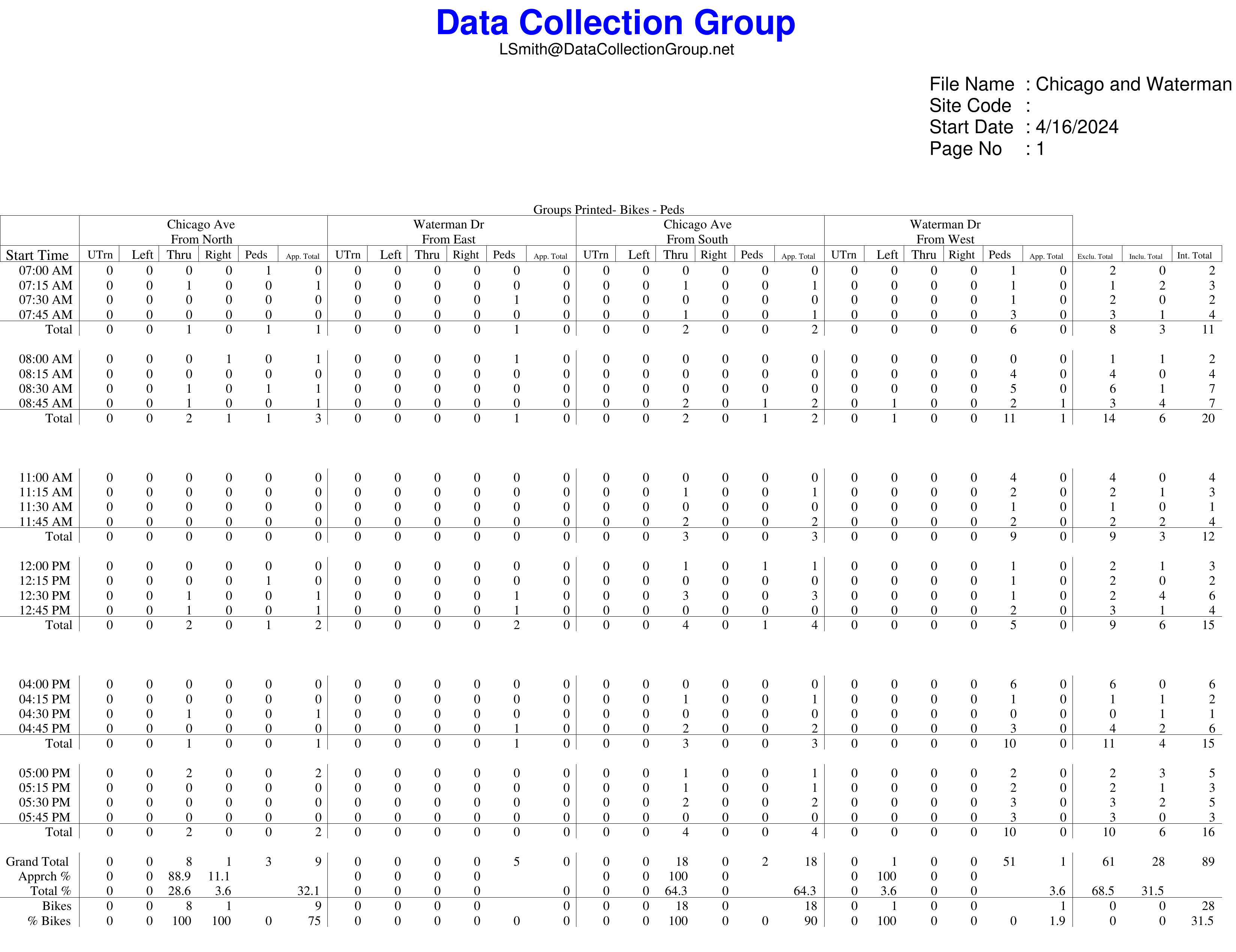The width and height of the screenshot is (1236, 952).
Task: Click the "Inclu. Total" column header
Action: [1146, 257]
